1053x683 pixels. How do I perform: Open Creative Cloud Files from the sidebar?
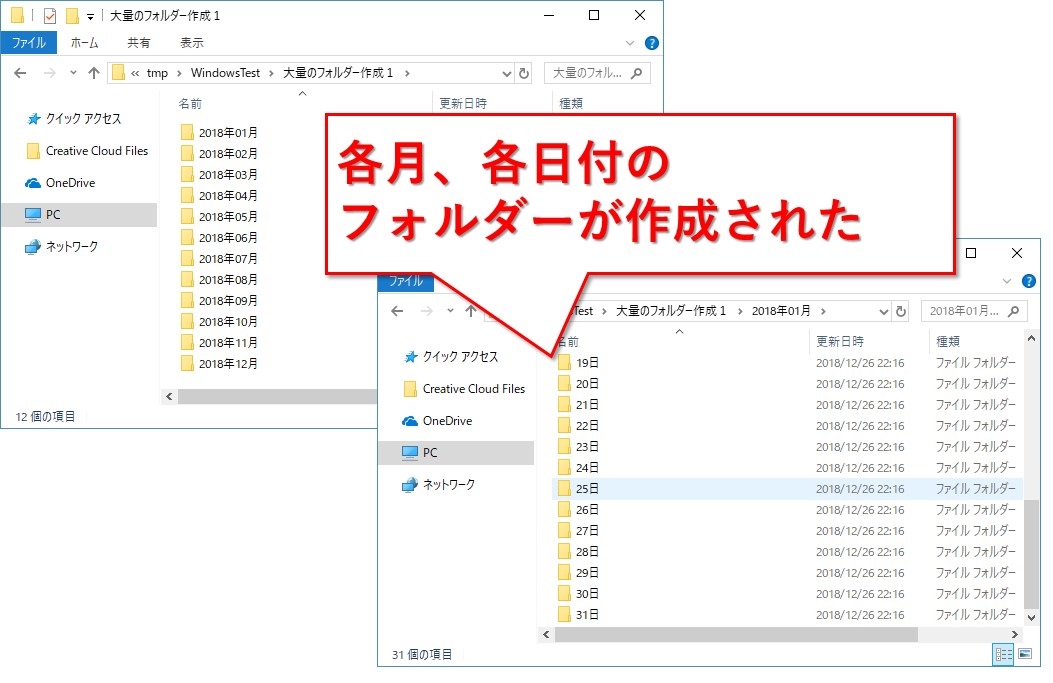pos(87,151)
